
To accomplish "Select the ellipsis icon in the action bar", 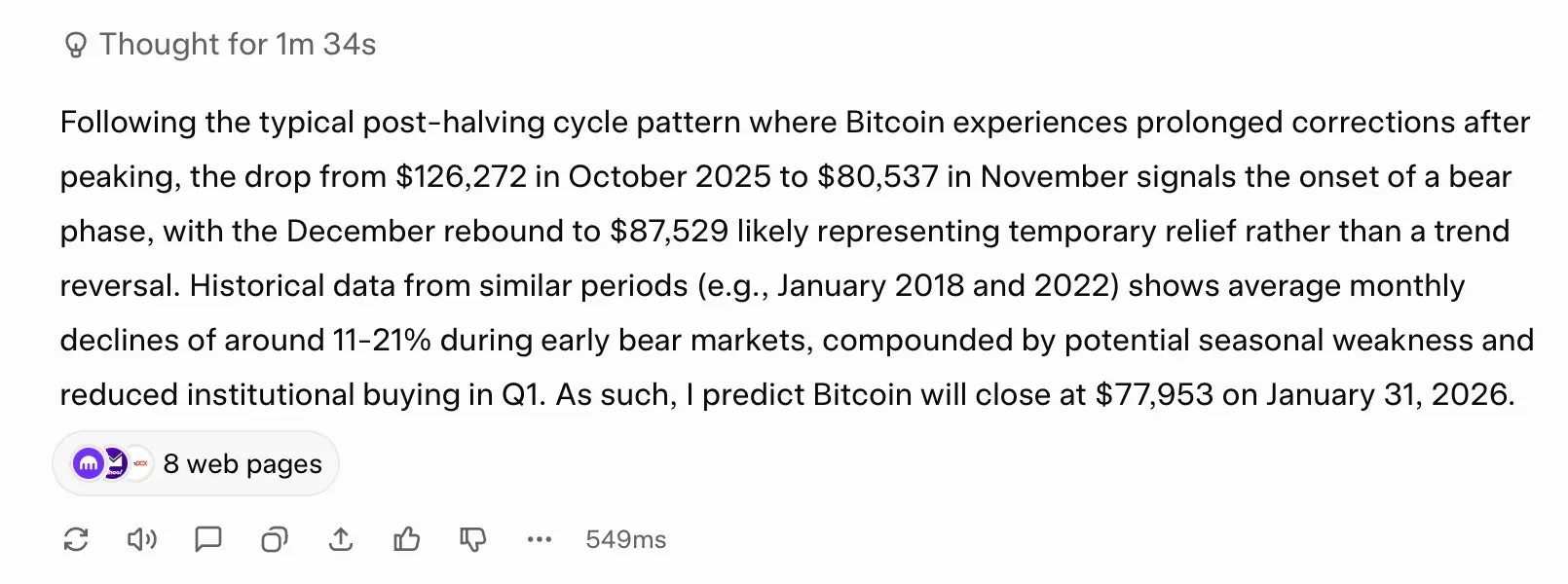I will click(540, 539).
